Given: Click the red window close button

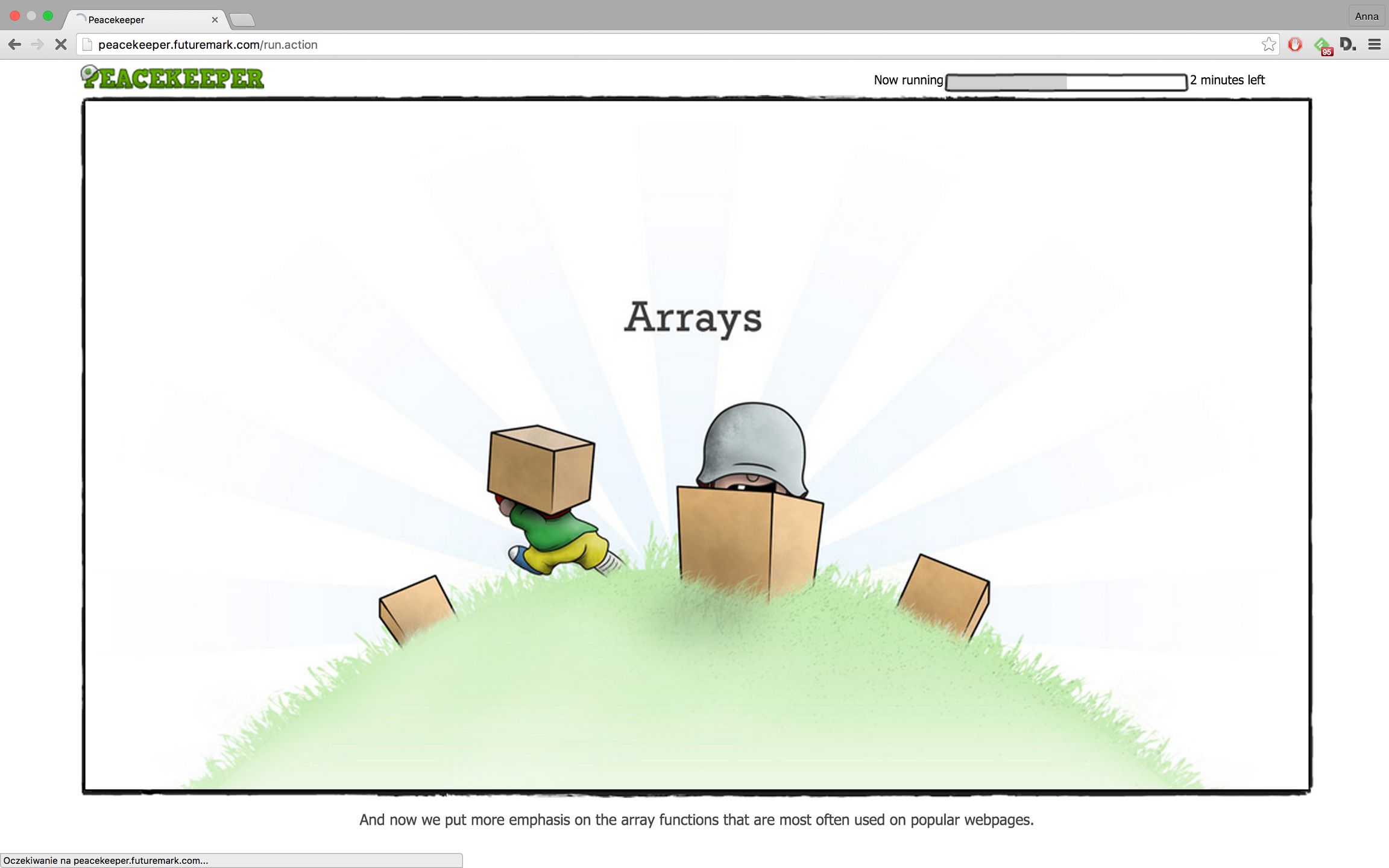Looking at the screenshot, I should pos(15,16).
